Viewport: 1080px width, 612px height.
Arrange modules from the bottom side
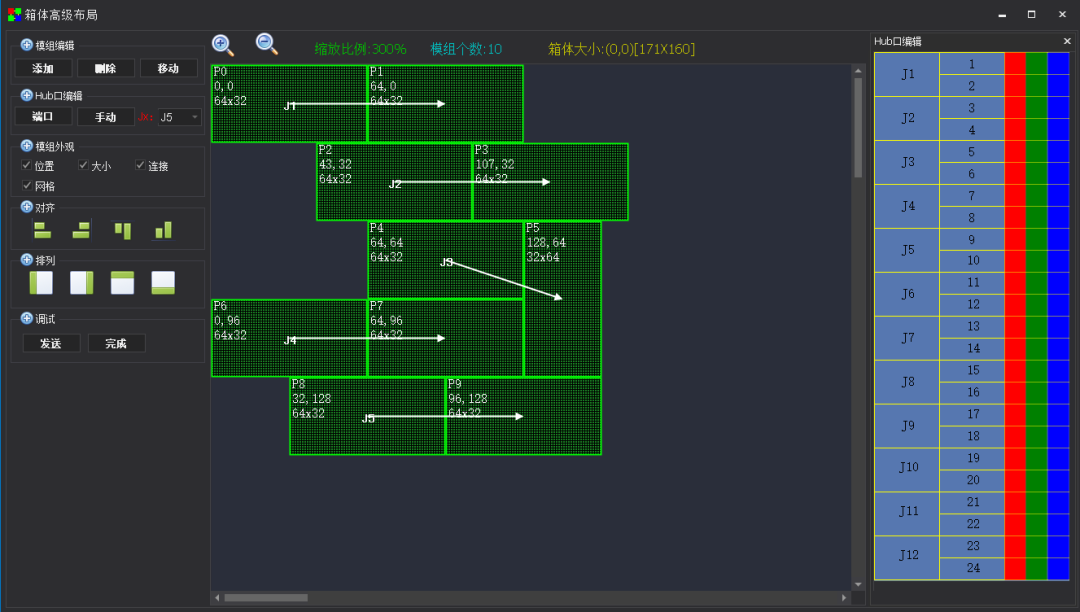pyautogui.click(x=162, y=283)
